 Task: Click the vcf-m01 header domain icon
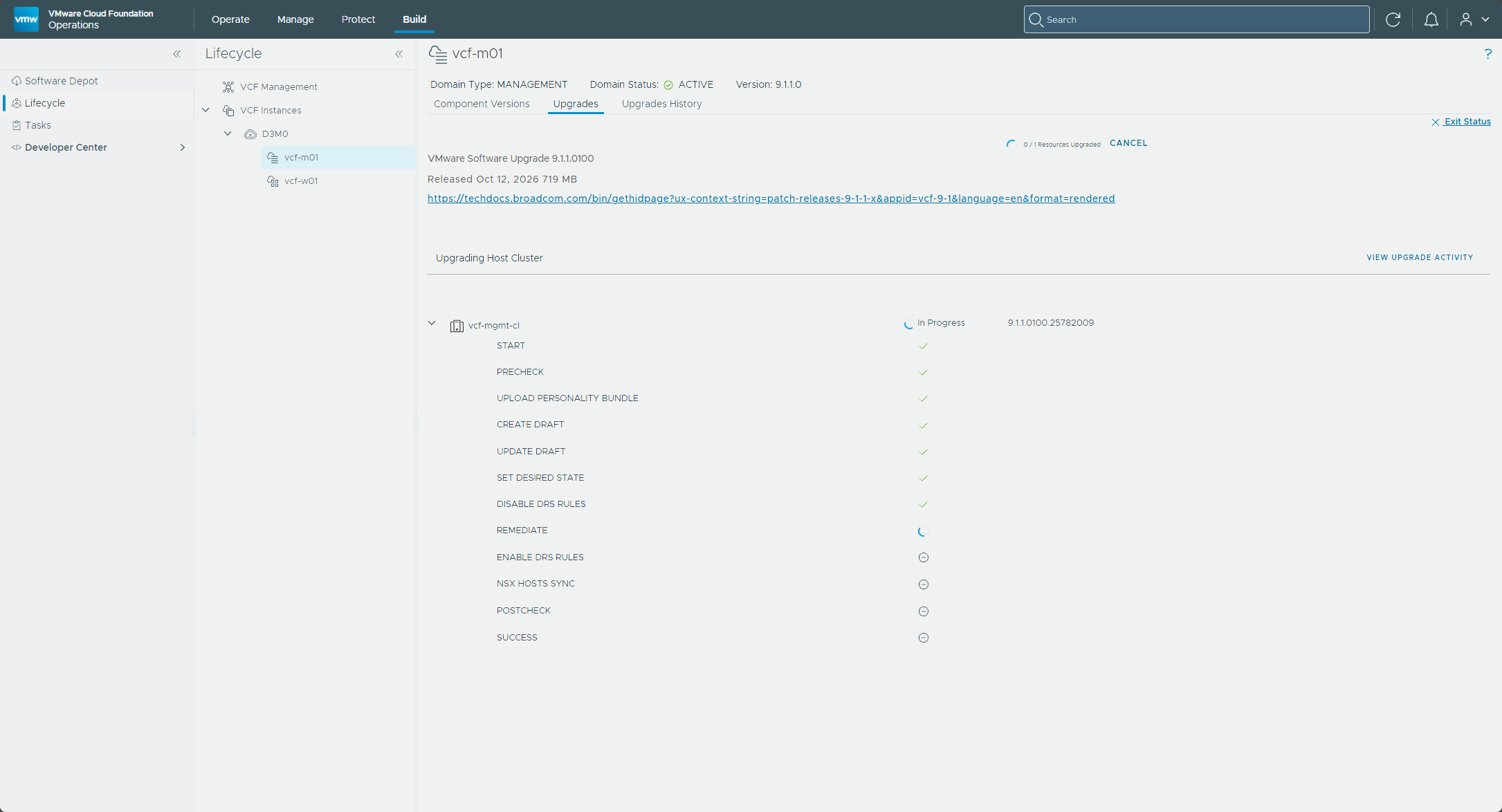click(x=438, y=54)
